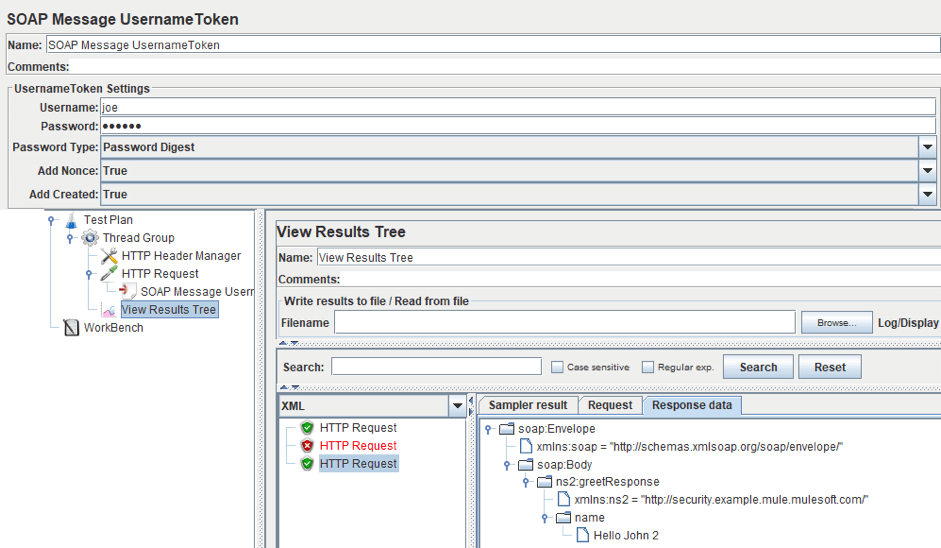Click the WorkBench clipboard icon
Screen dimensions: 941x548
pos(71,328)
